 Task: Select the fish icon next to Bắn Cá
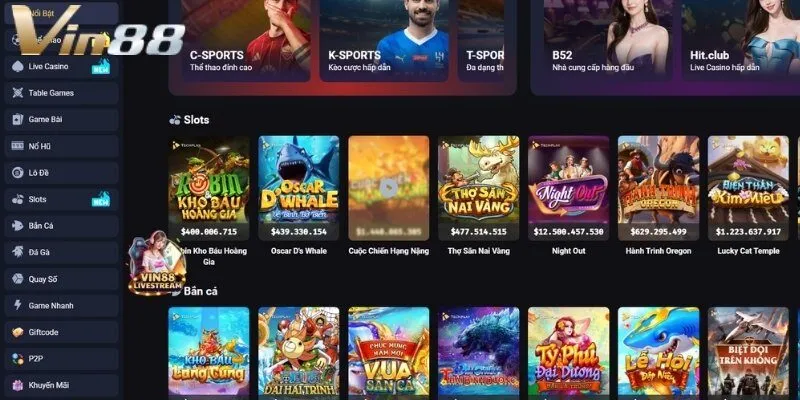(x=17, y=226)
